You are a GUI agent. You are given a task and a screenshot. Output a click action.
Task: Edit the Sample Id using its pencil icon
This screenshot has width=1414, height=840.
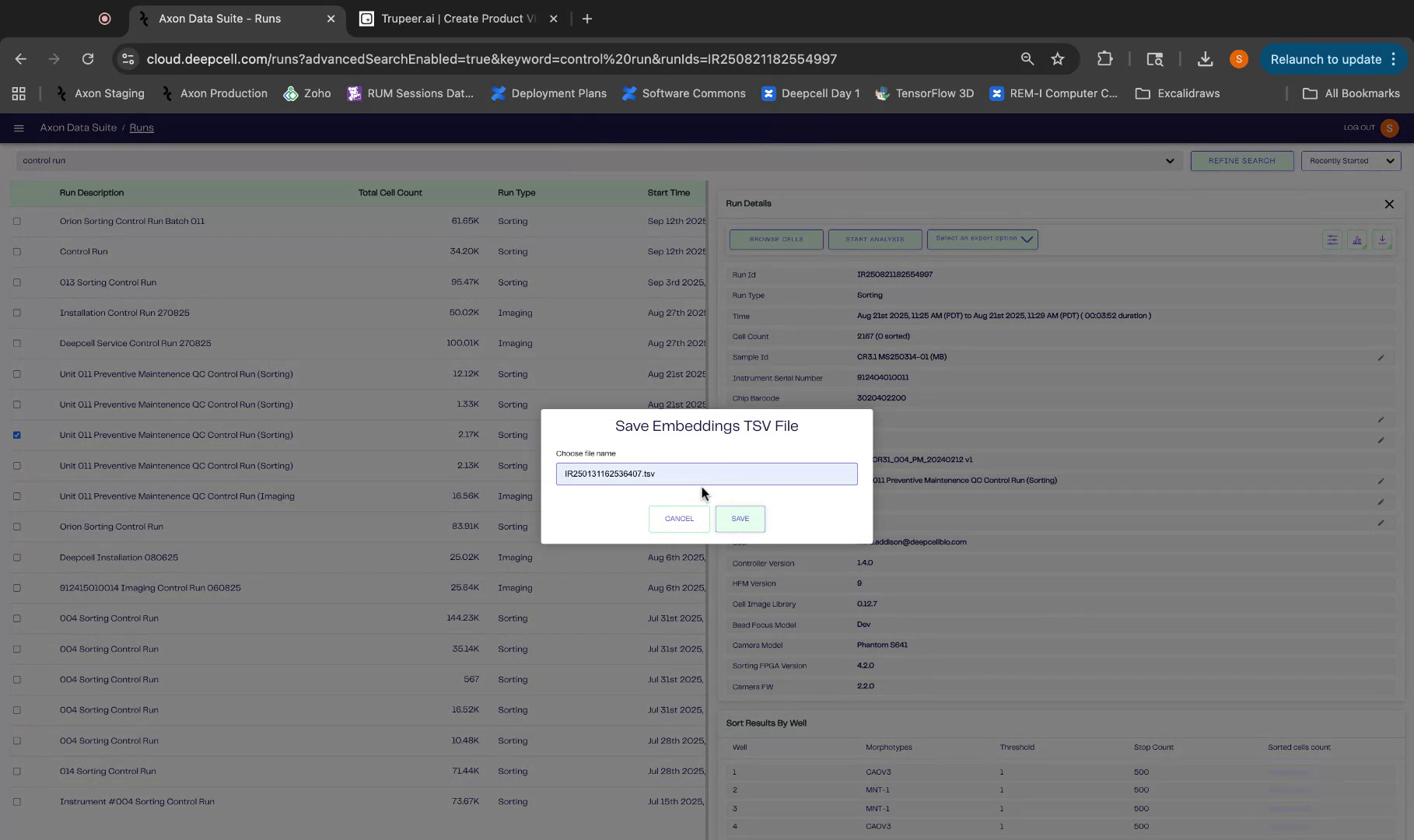click(x=1381, y=357)
